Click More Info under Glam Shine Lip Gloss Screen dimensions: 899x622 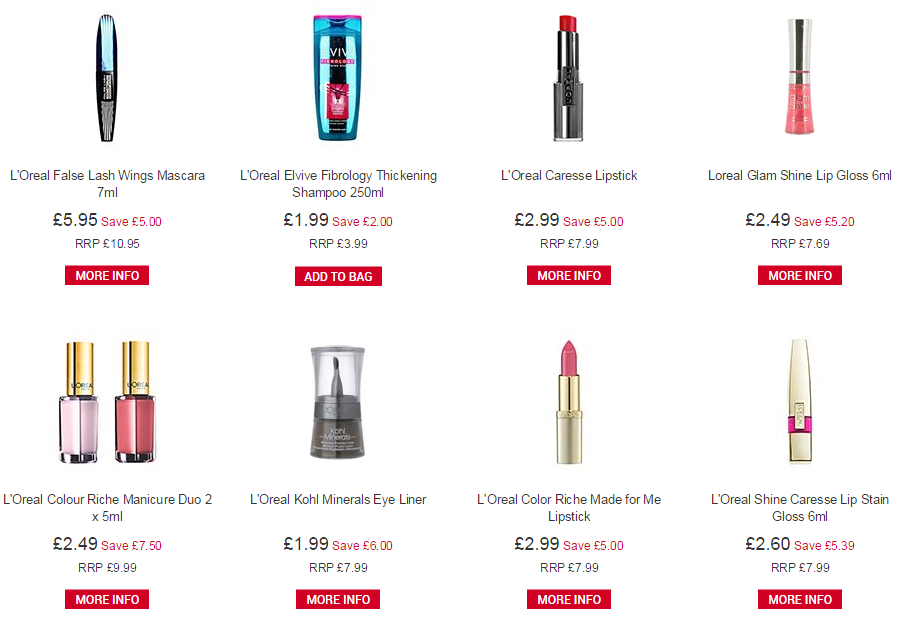800,275
